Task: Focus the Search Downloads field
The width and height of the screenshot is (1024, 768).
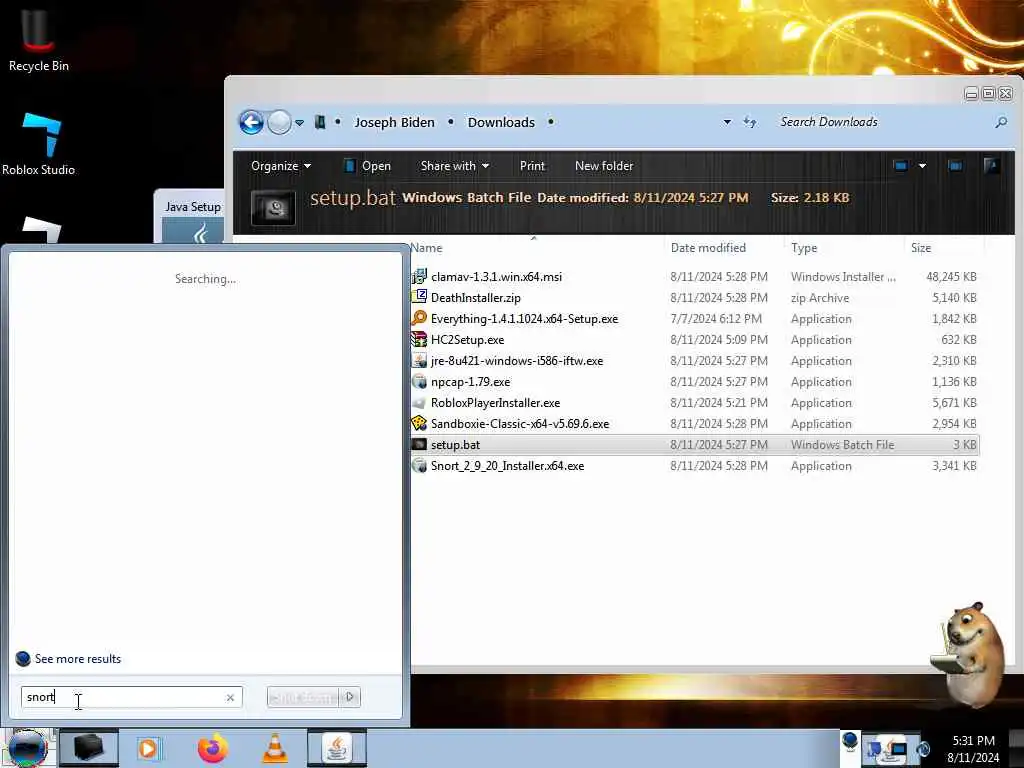Action: [882, 122]
